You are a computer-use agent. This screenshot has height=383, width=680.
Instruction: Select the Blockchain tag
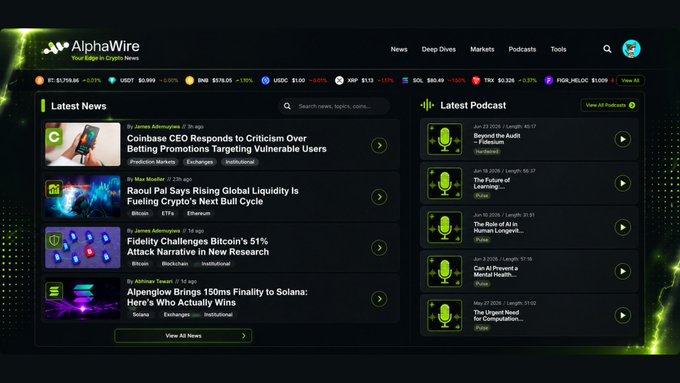tap(175, 264)
